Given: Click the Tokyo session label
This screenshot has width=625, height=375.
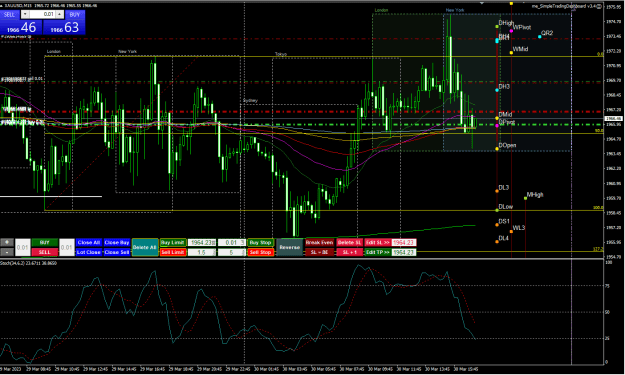Looking at the screenshot, I should click(281, 54).
